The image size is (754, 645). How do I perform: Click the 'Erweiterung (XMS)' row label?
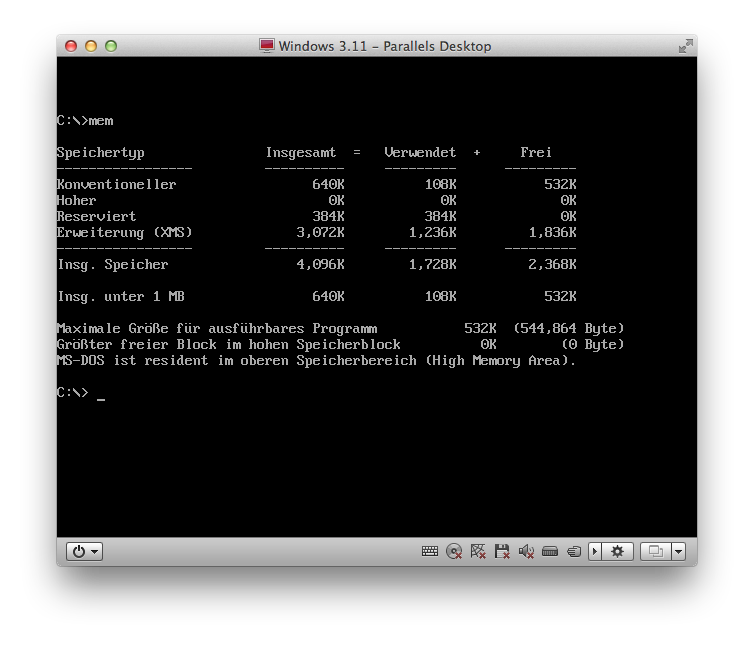click(125, 233)
